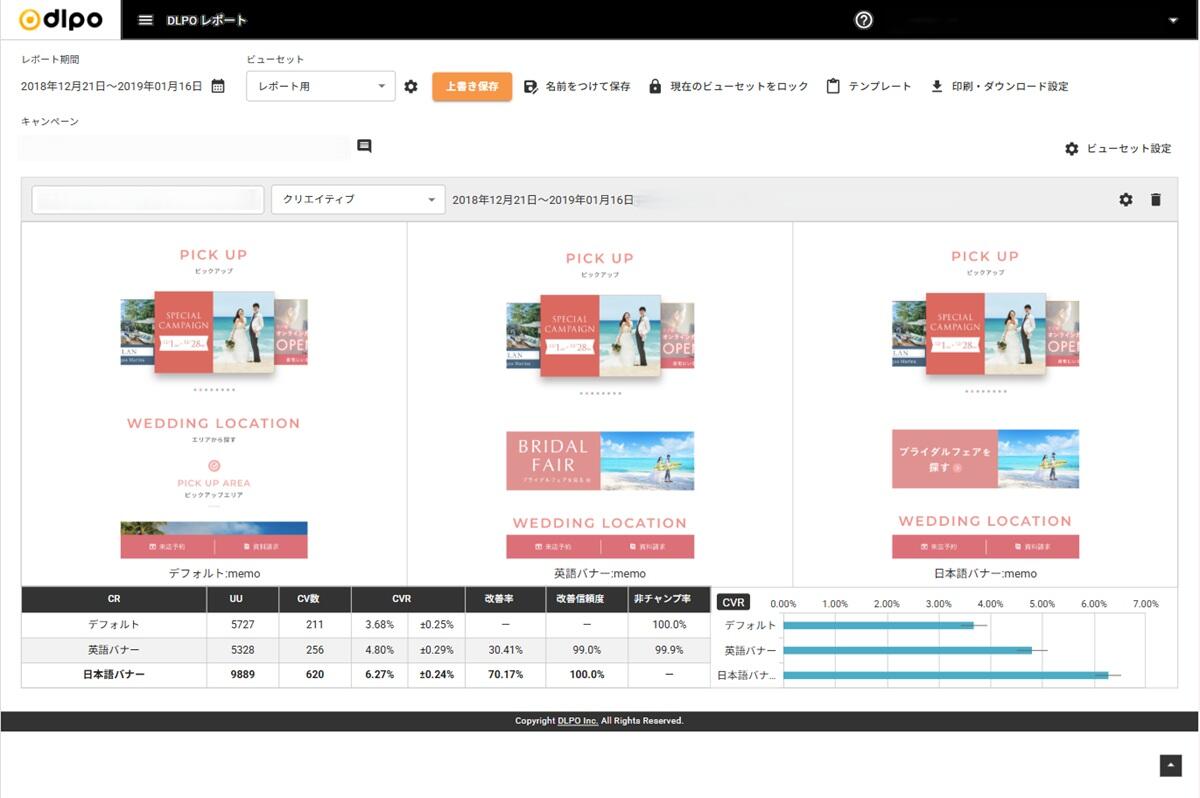The height and width of the screenshot is (798, 1200).
Task: Open the report period calendar picker
Action: pyautogui.click(x=218, y=86)
